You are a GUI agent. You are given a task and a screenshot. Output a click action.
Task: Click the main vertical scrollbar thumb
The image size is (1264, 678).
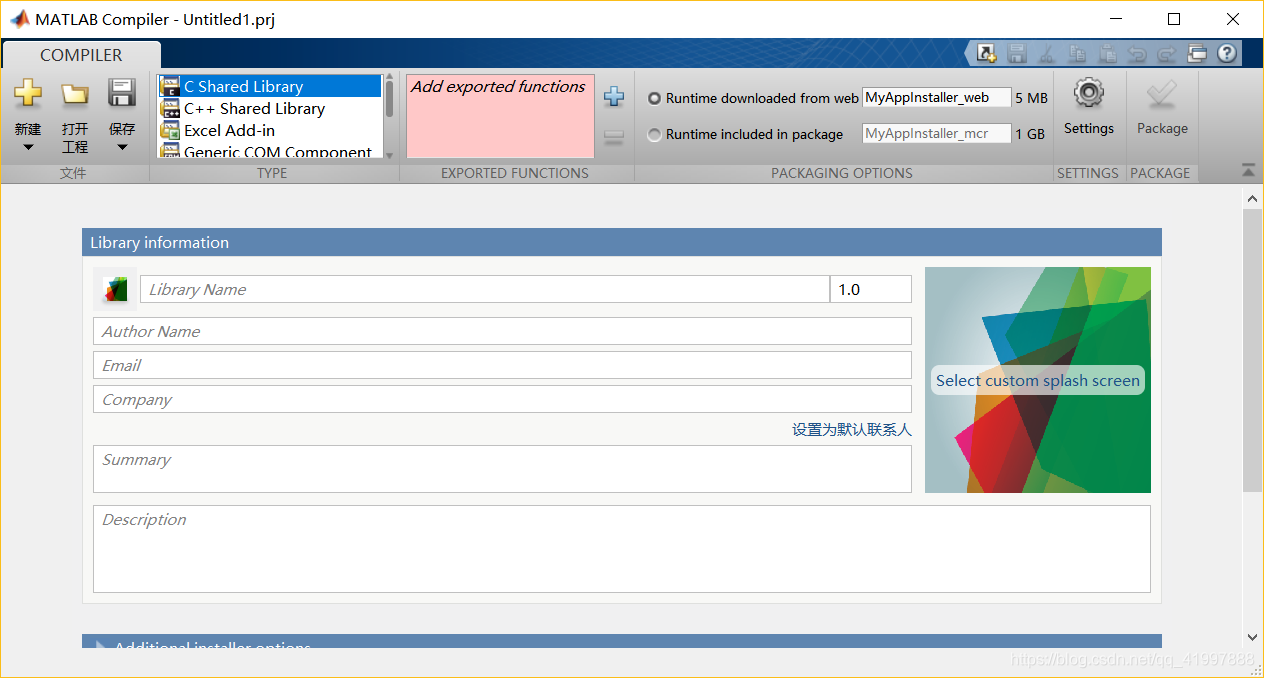pos(1253,350)
